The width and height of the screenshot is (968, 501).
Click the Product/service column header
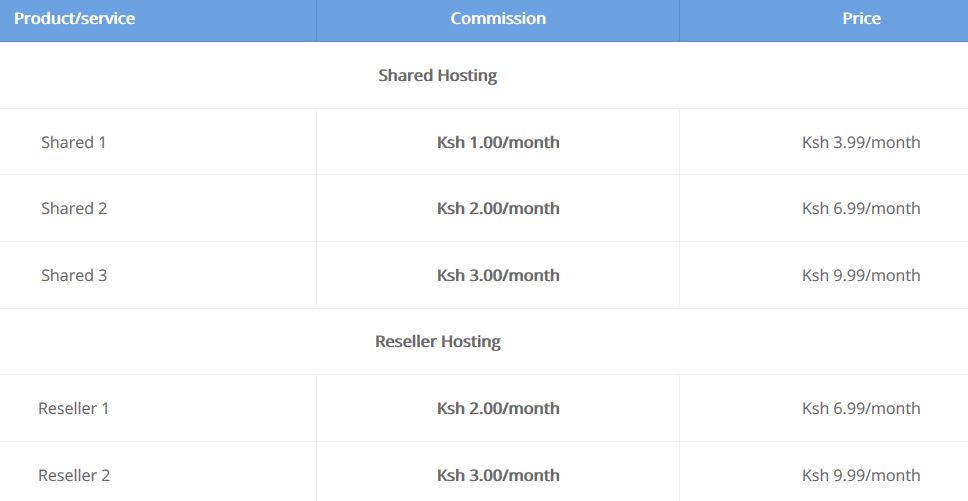[x=75, y=19]
